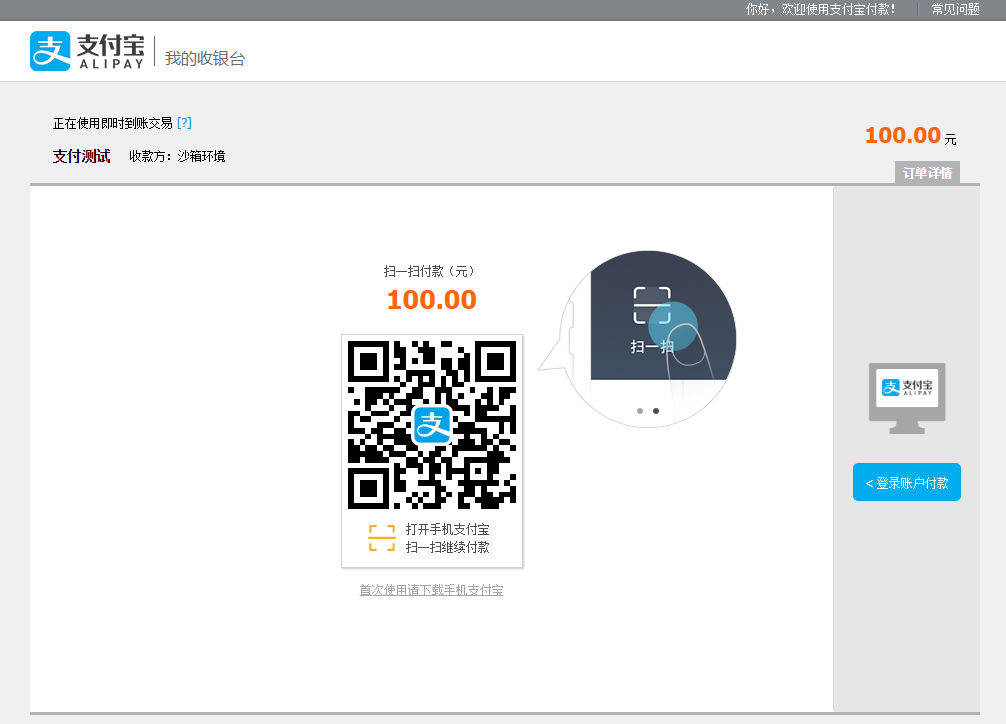The image size is (1006, 724).
Task: Click the 登录账户付款 login payment button
Action: (906, 481)
